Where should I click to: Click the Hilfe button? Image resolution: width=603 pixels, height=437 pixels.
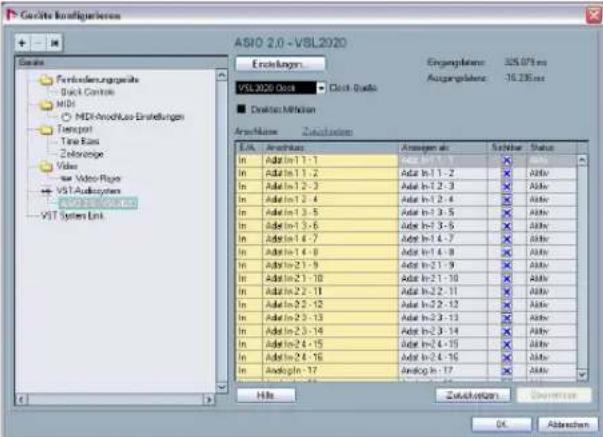(x=266, y=395)
